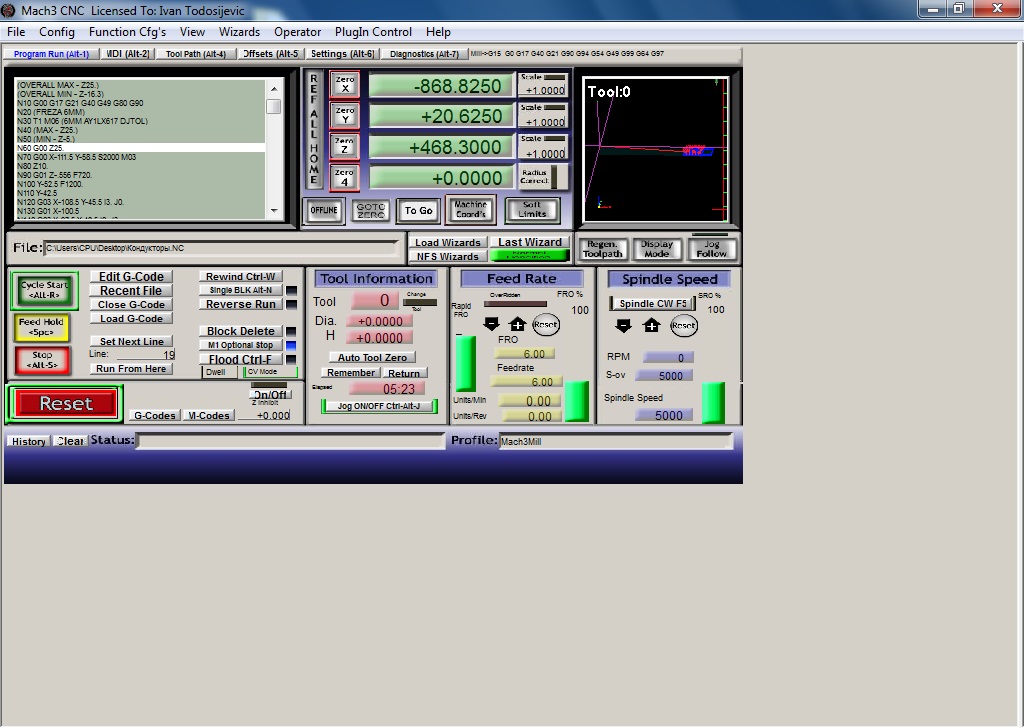
Task: Toggle Flood Ctrl-F coolant
Action: pyautogui.click(x=240, y=359)
